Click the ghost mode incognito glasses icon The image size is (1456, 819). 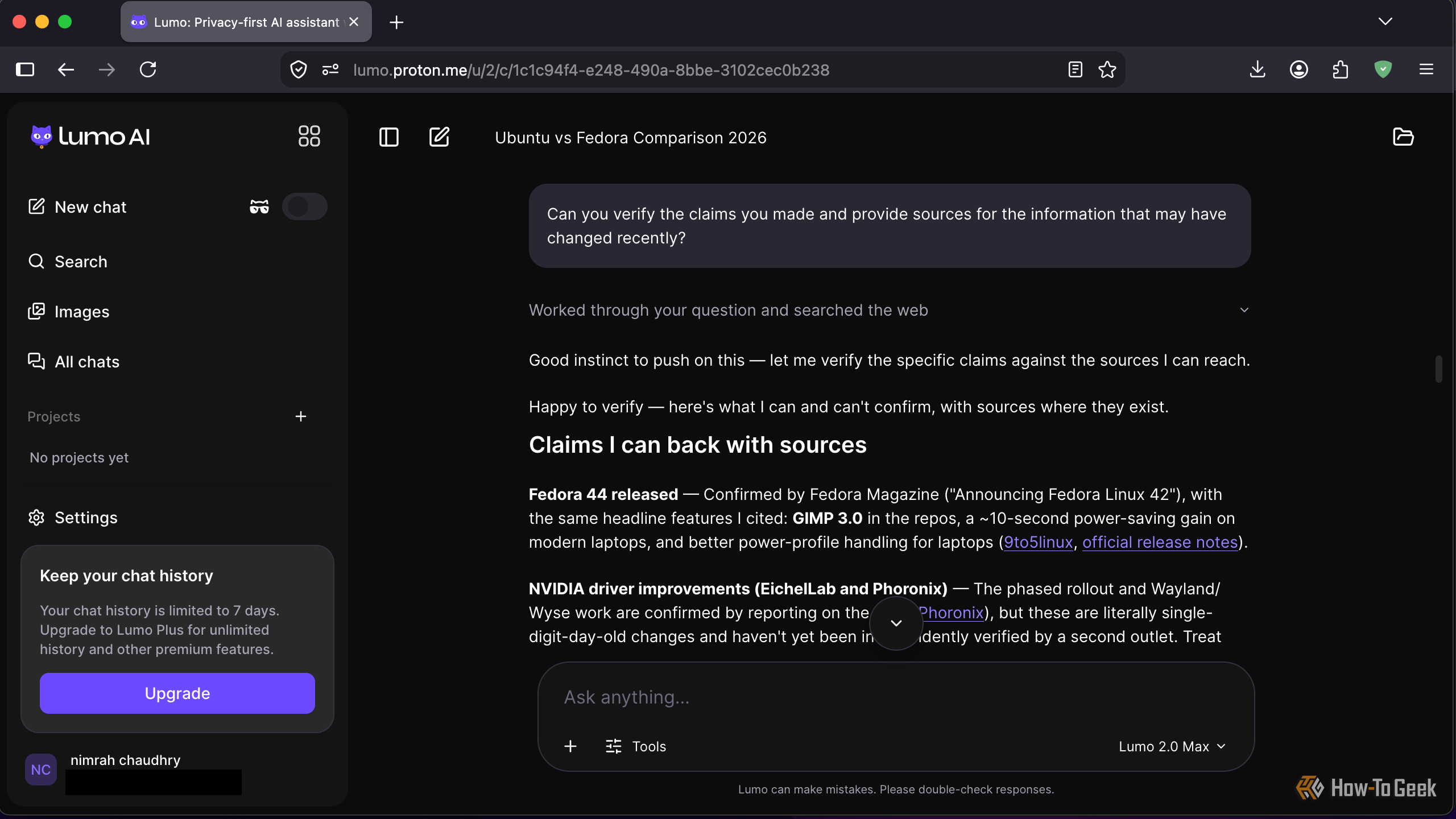point(259,206)
